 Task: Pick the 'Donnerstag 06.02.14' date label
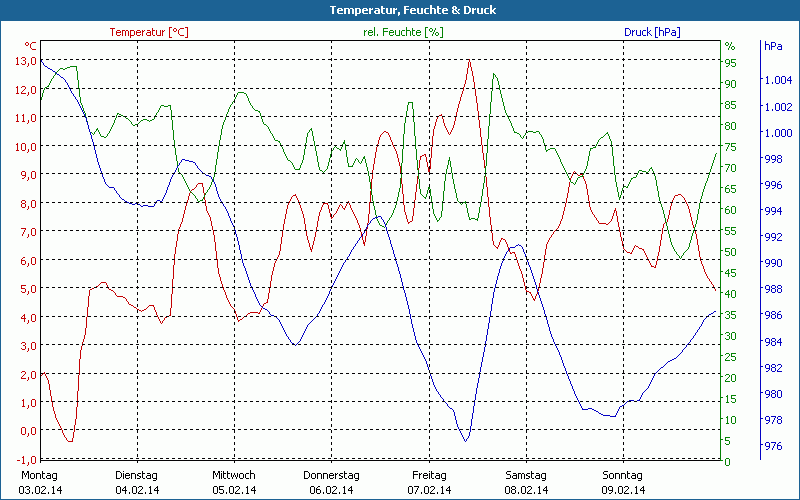click(x=331, y=482)
